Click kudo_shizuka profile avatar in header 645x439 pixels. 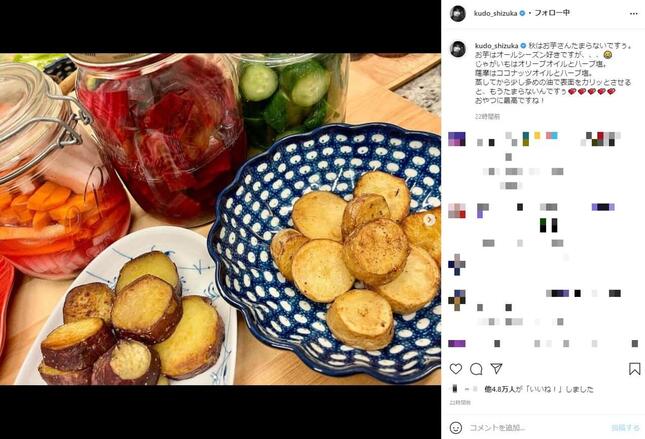(457, 14)
